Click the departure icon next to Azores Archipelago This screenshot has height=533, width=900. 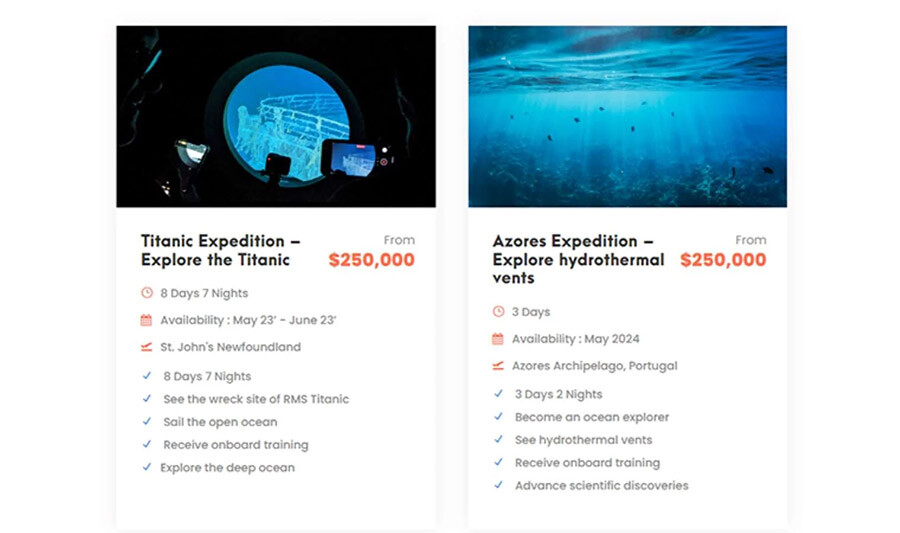pos(498,366)
